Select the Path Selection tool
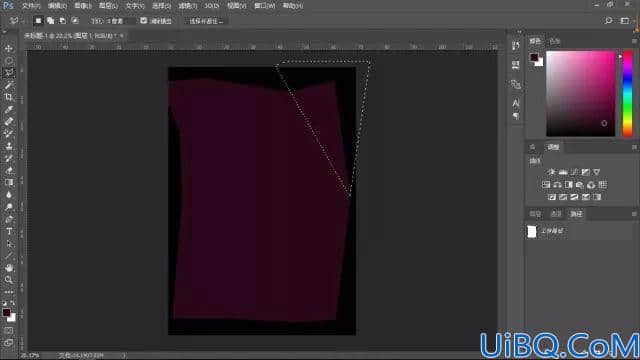The width and height of the screenshot is (640, 360). (x=9, y=244)
